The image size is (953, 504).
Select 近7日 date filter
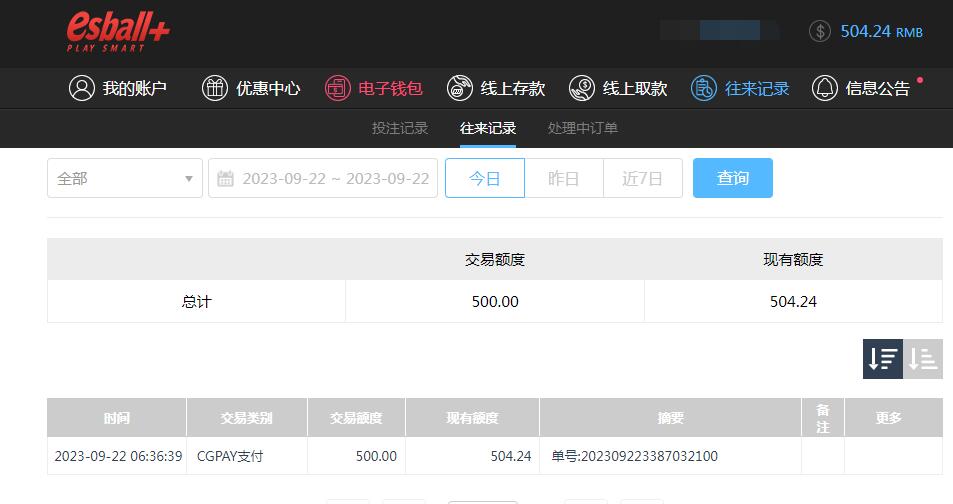click(x=642, y=178)
